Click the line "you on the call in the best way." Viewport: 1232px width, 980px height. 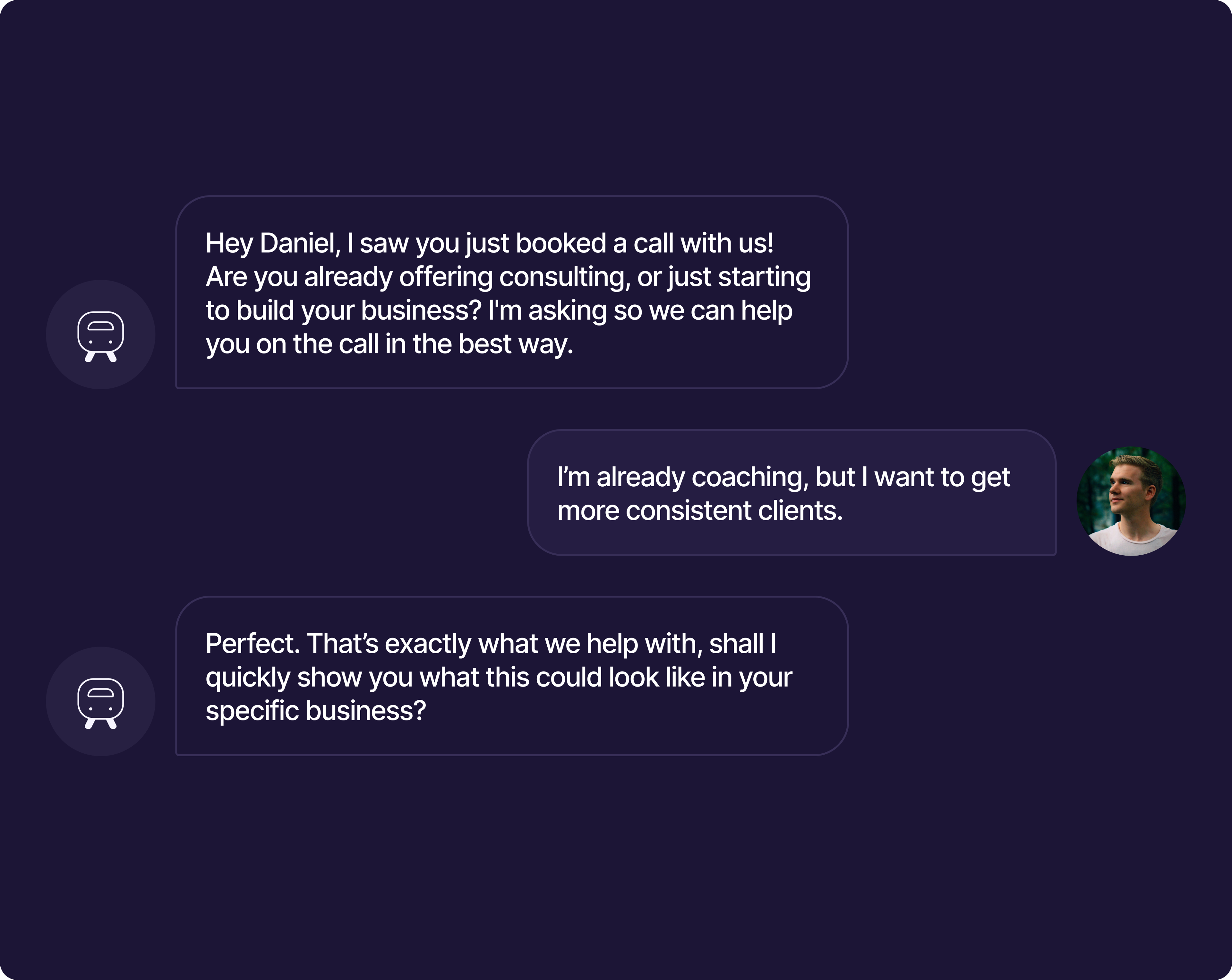pos(389,345)
